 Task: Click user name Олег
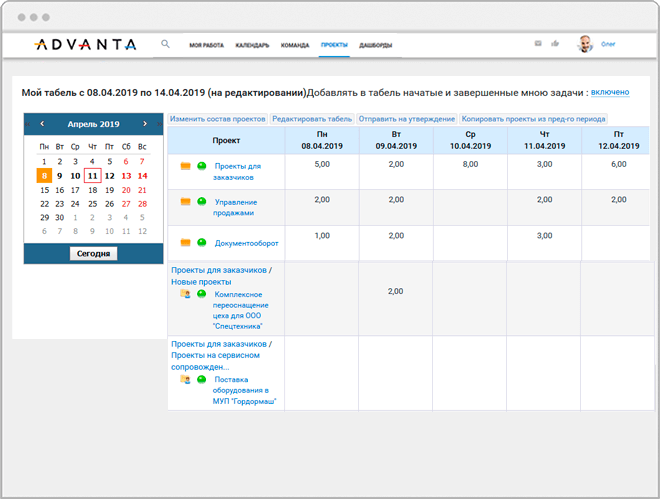[x=608, y=44]
